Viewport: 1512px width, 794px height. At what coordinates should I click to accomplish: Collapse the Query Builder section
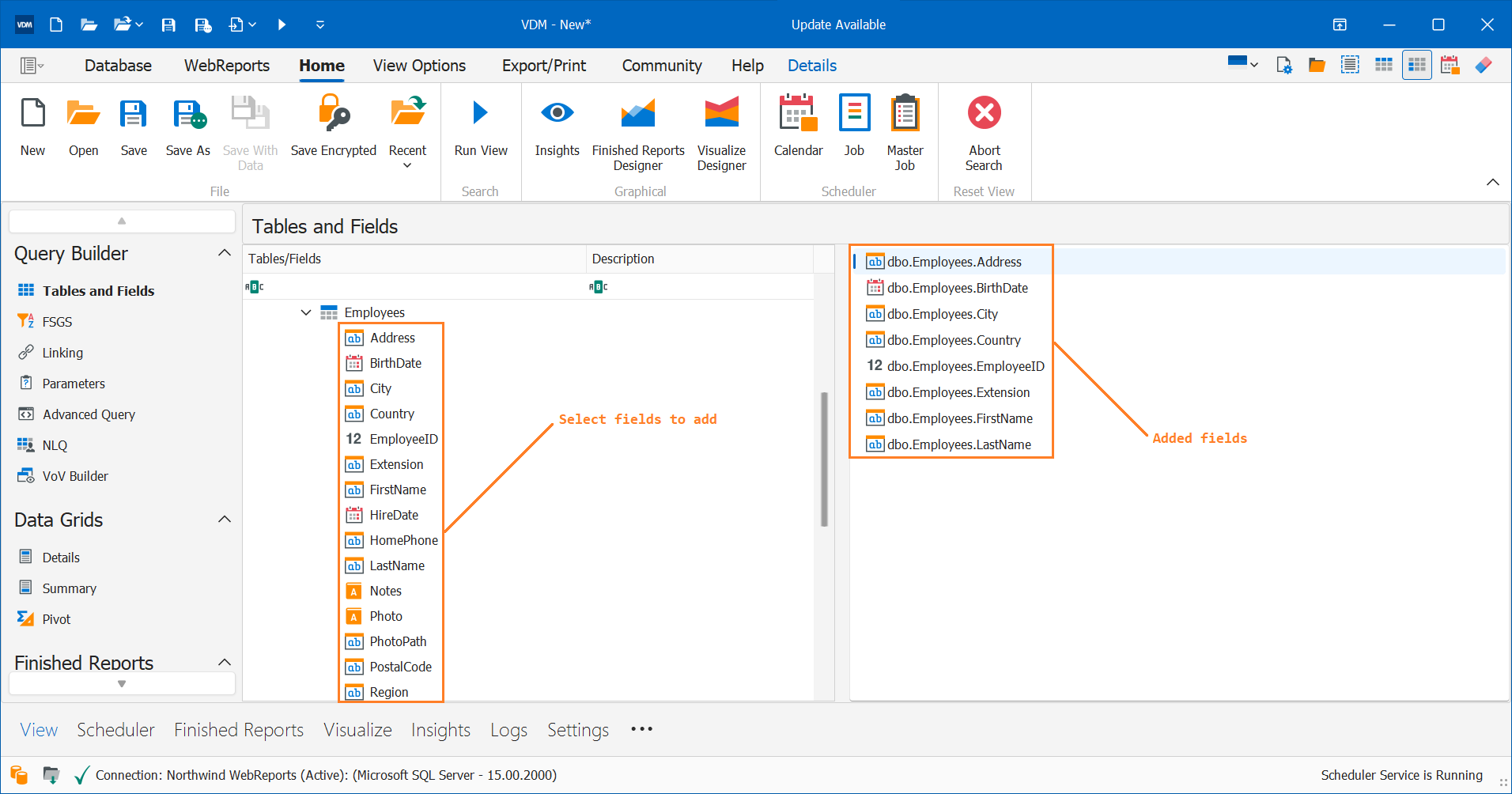tap(225, 253)
